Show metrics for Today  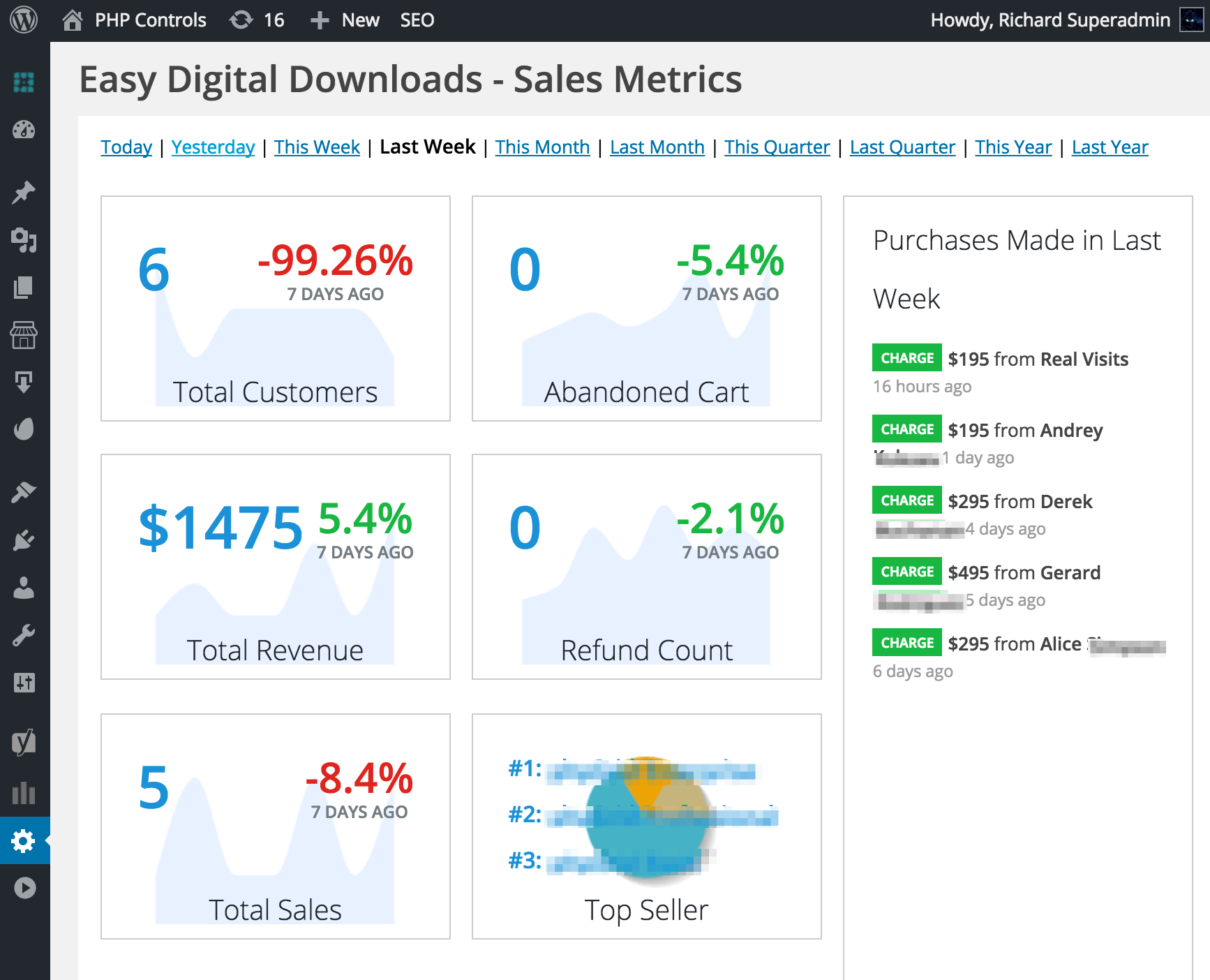126,147
